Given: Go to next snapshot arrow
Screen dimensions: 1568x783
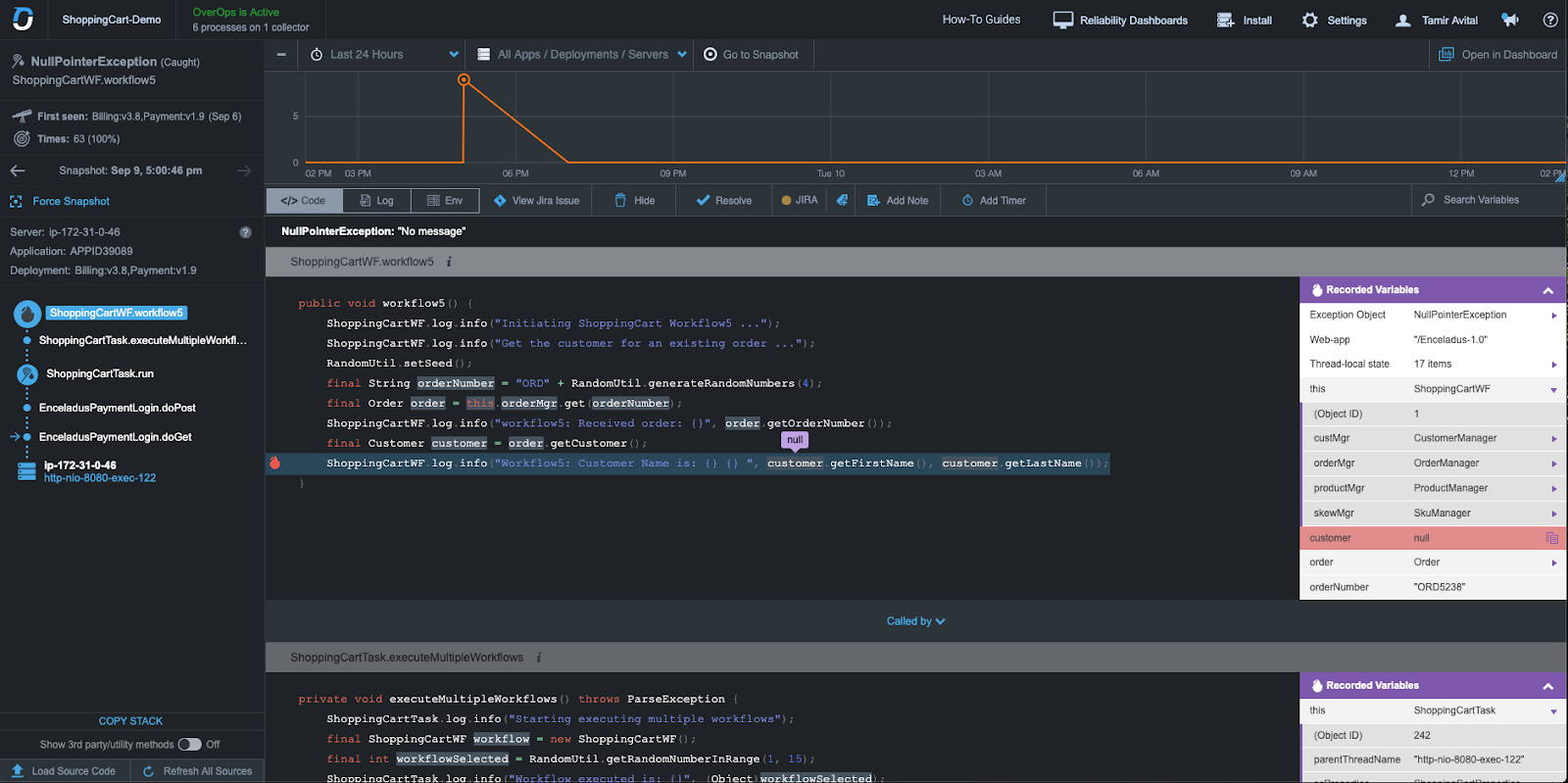Looking at the screenshot, I should (x=244, y=171).
